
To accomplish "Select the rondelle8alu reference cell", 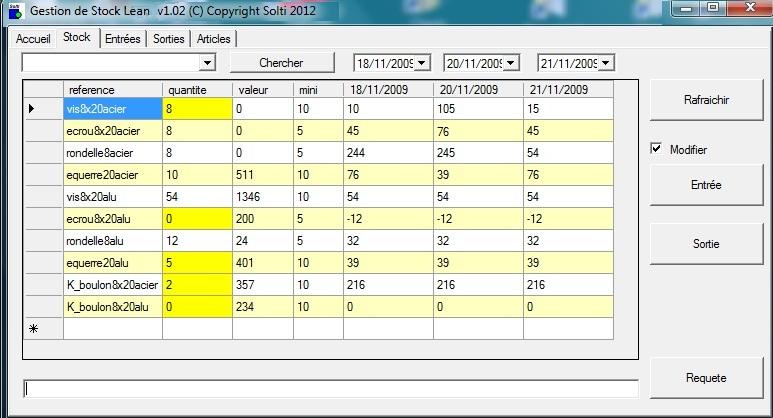I will click(x=113, y=241).
